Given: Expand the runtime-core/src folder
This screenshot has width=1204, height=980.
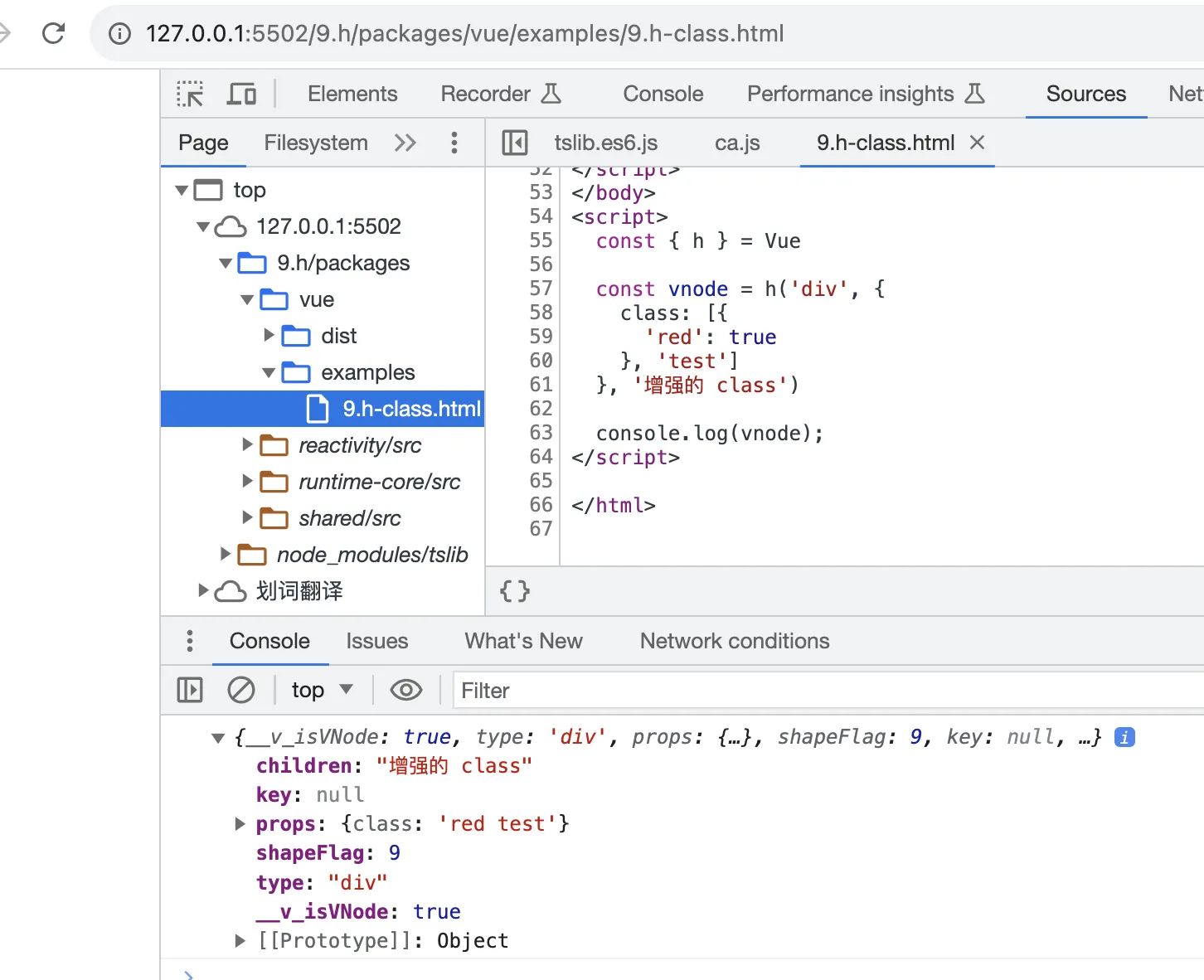Looking at the screenshot, I should coord(247,481).
